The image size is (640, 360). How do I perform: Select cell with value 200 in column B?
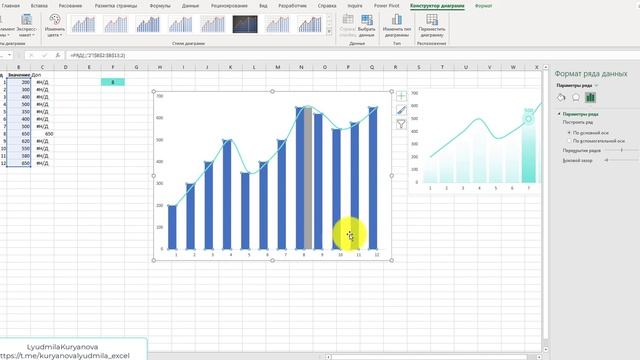pyautogui.click(x=19, y=82)
